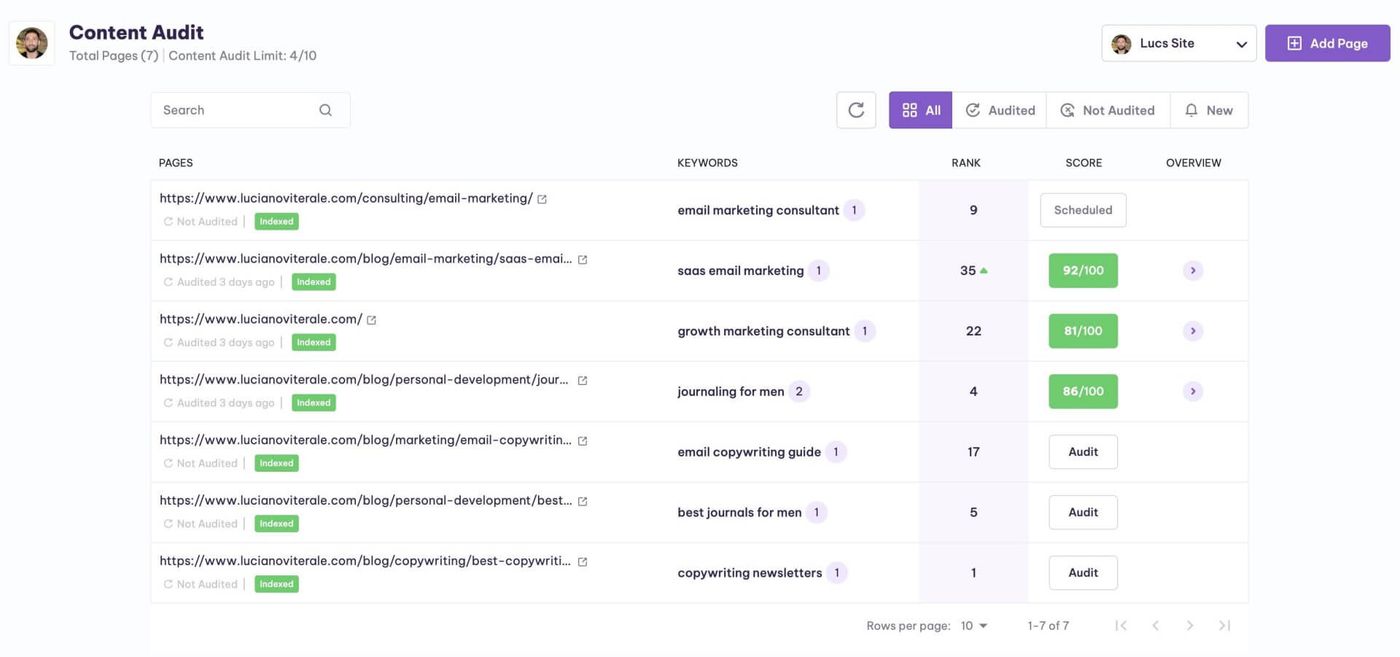Viewport: 1400px width, 657px height.
Task: Click Scheduled button for email marketing consultant
Action: tap(1083, 210)
